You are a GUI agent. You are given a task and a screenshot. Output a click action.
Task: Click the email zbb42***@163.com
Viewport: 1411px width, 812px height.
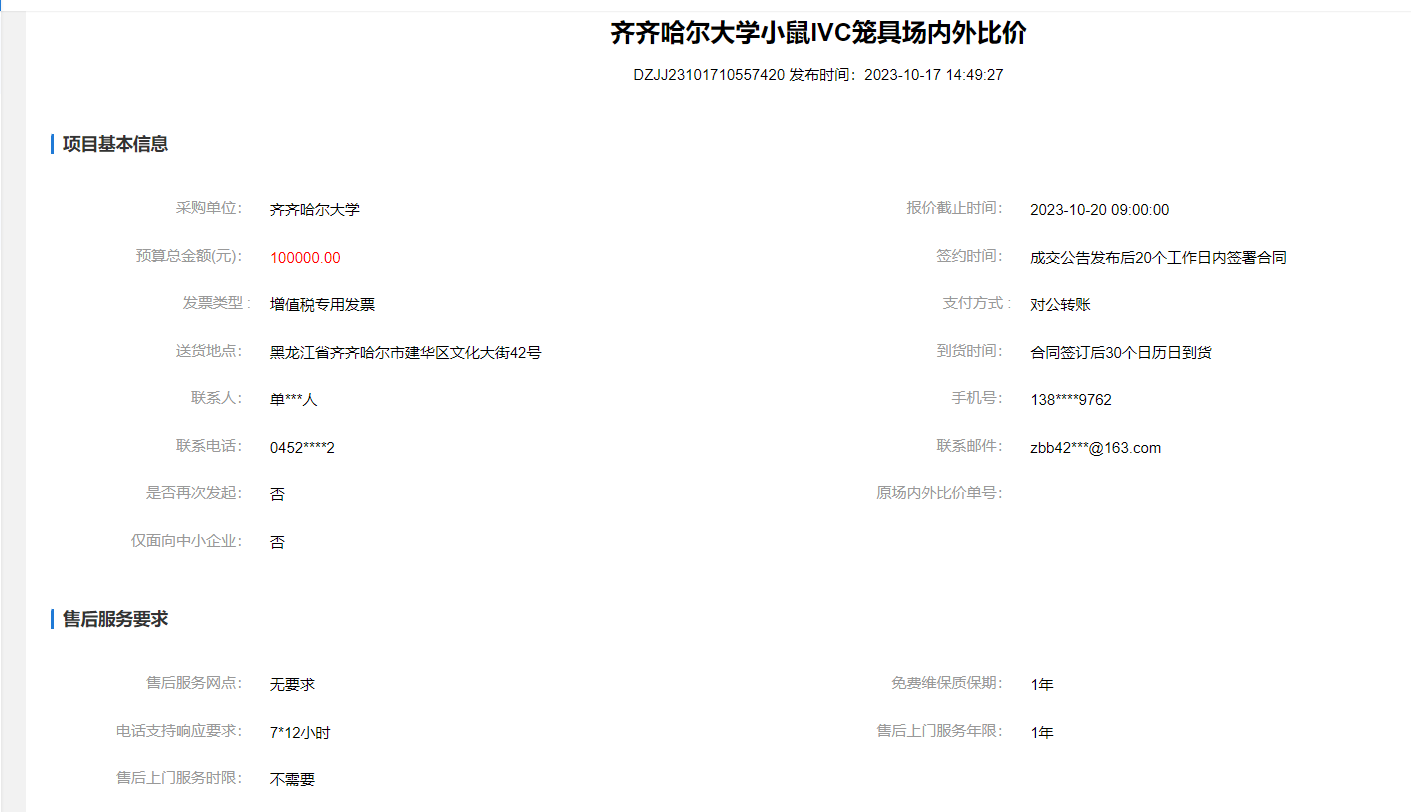click(1095, 448)
